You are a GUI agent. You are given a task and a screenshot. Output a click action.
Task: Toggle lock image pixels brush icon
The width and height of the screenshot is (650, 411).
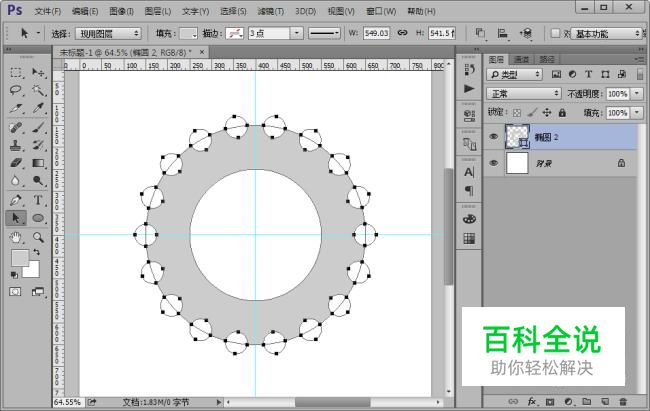click(x=532, y=112)
